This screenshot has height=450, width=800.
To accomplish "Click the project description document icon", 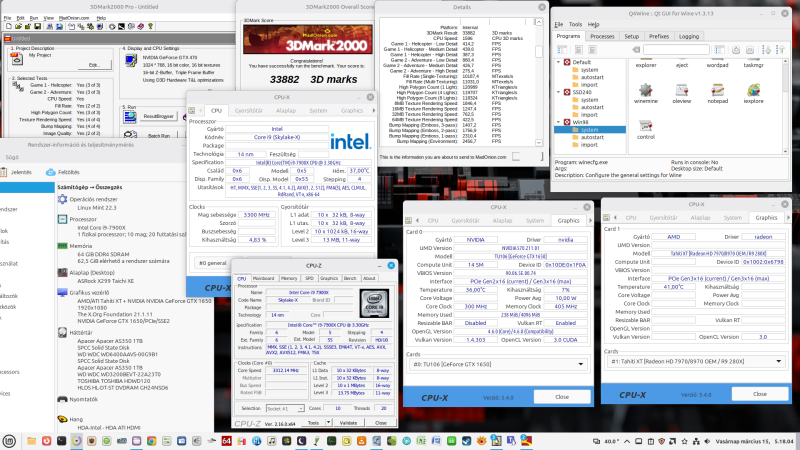I will pos(17,59).
